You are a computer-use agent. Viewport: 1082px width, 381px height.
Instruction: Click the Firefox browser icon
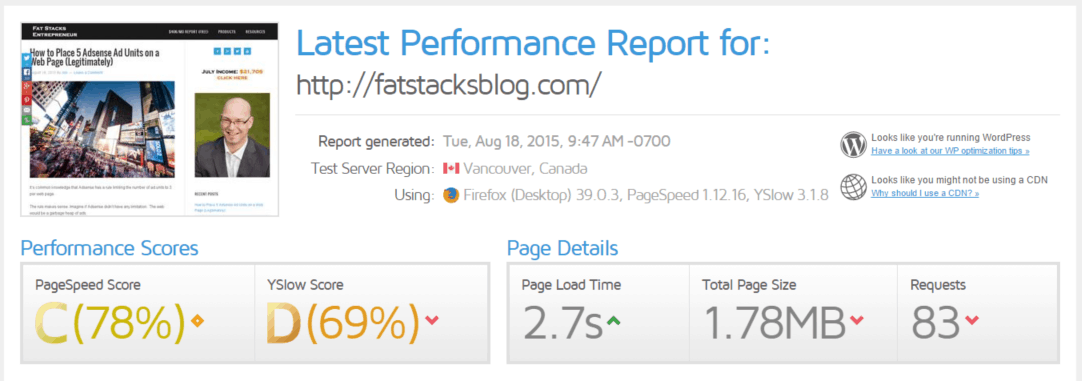451,195
